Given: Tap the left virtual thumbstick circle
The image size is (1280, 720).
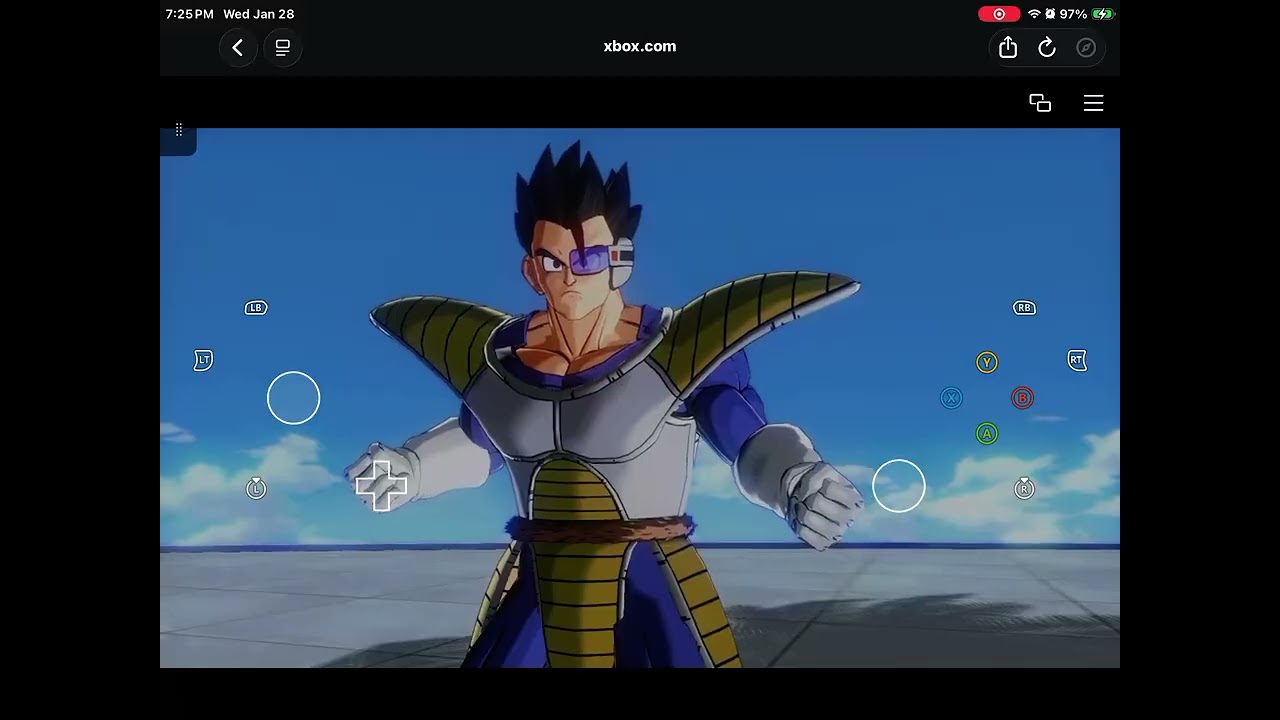Looking at the screenshot, I should pyautogui.click(x=293, y=398).
